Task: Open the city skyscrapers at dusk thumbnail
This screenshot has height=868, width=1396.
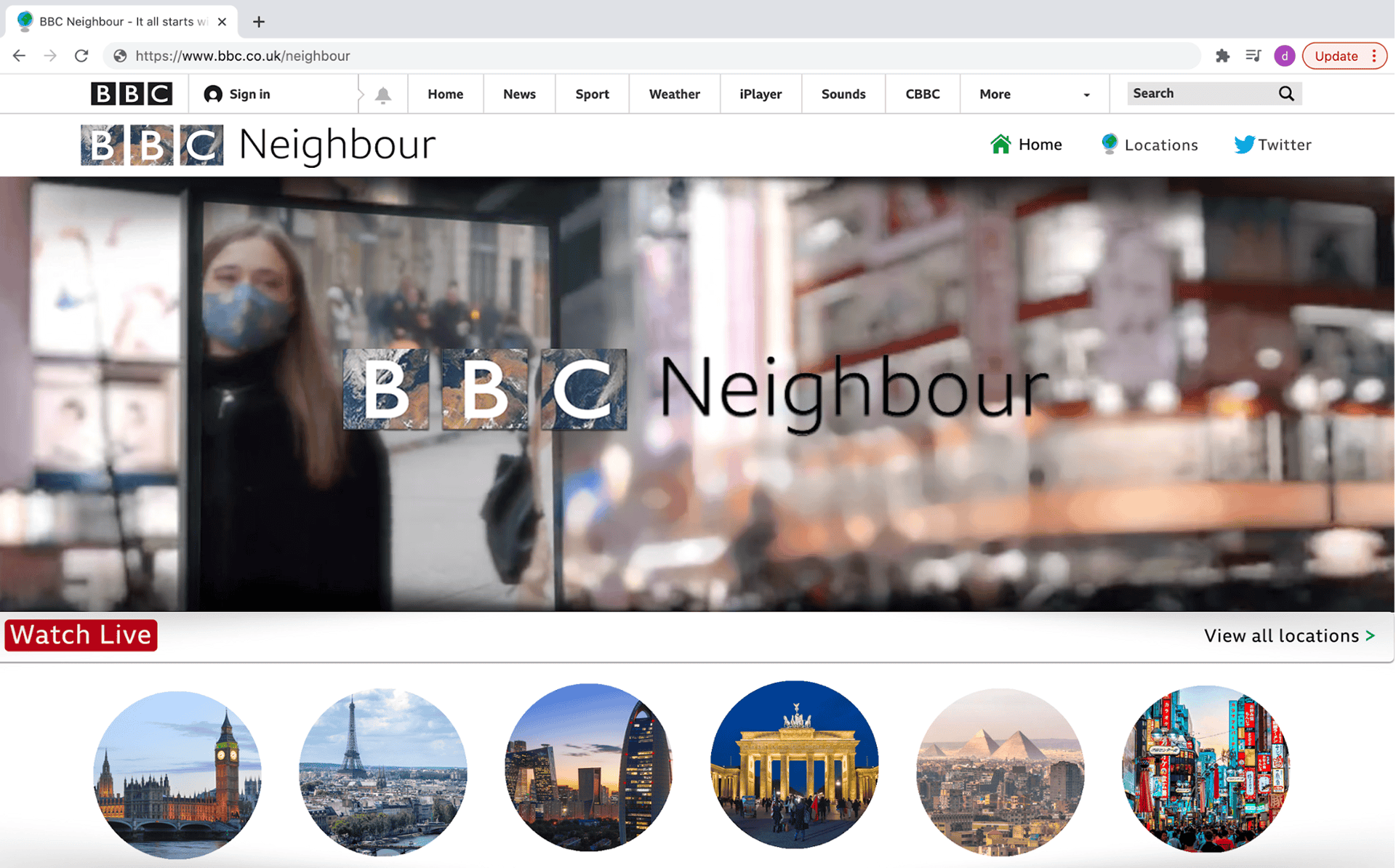Action: tap(589, 767)
